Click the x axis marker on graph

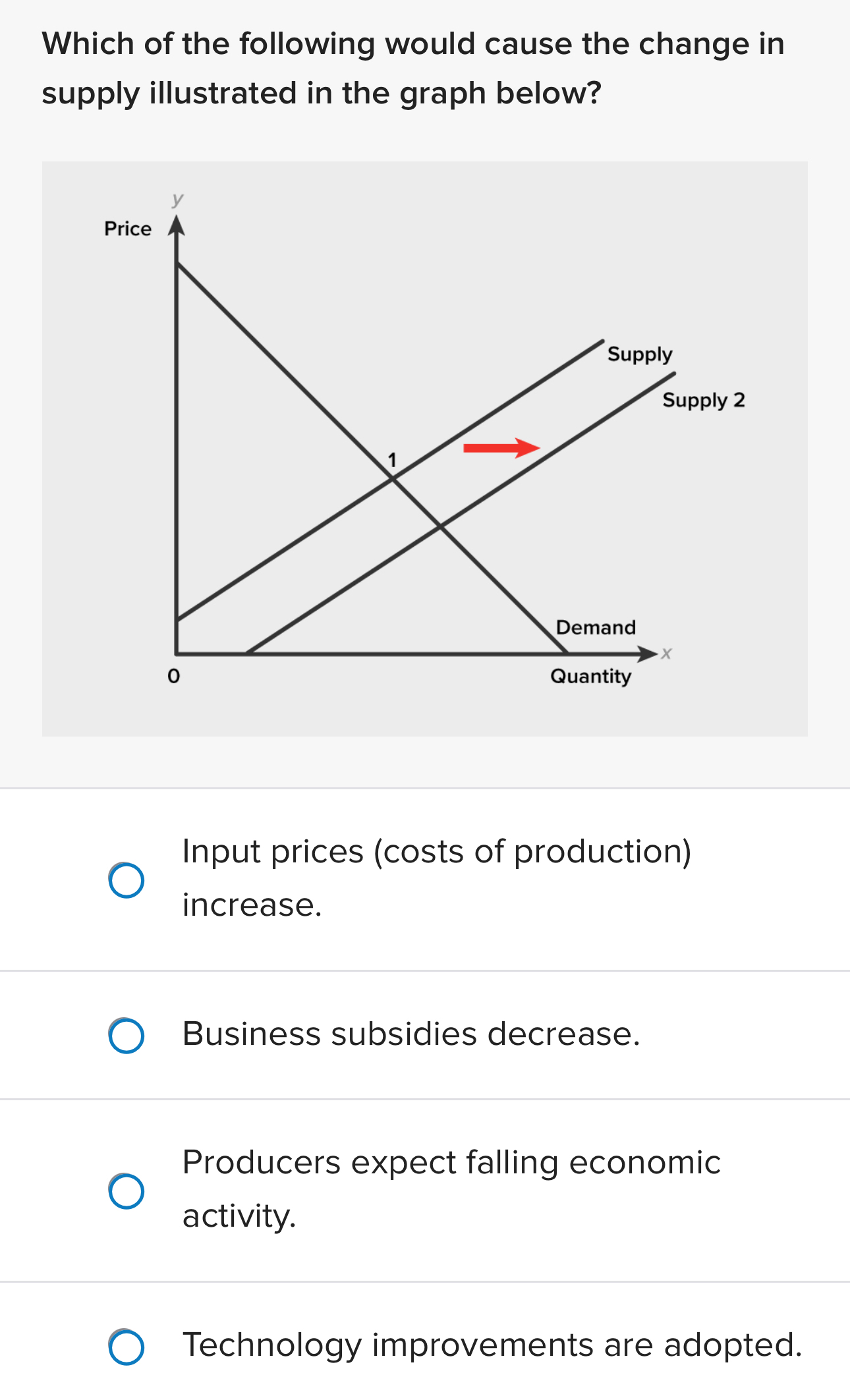(666, 653)
